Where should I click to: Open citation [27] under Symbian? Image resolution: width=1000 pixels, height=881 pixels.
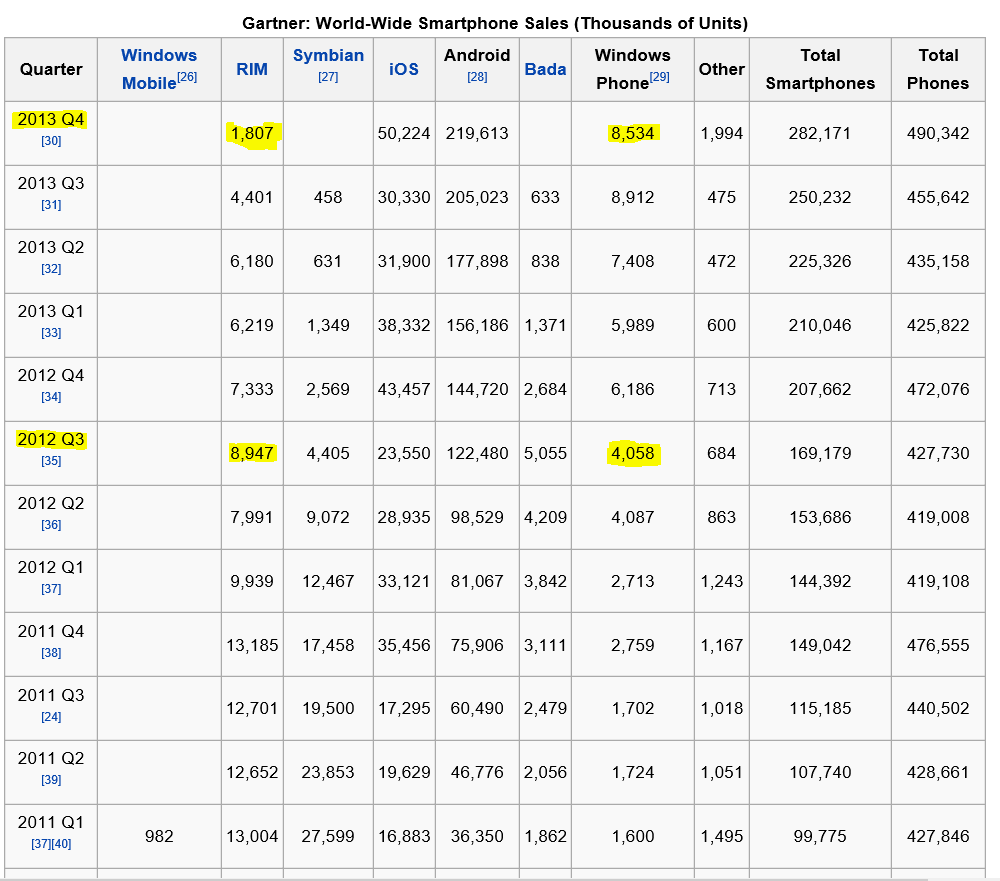(x=328, y=77)
